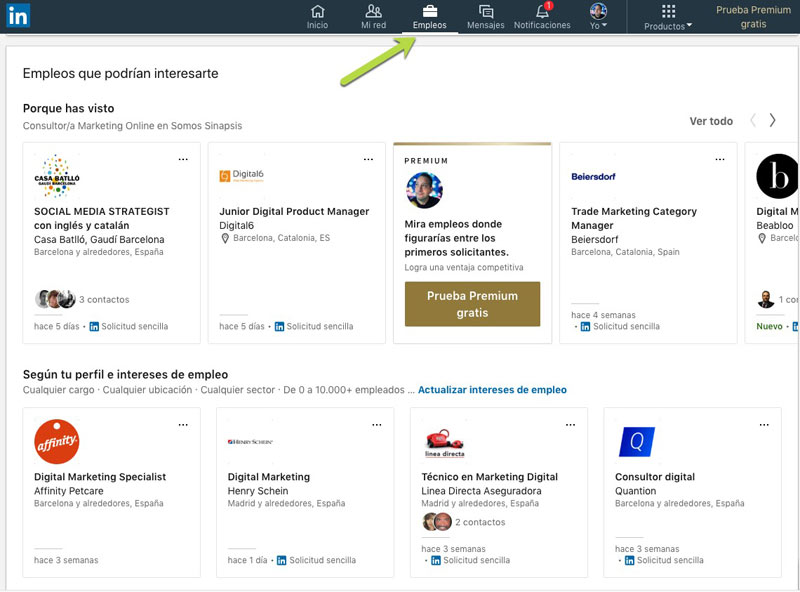Open Técnico en Marketing Digital job
This screenshot has width=800, height=592.
coord(490,477)
